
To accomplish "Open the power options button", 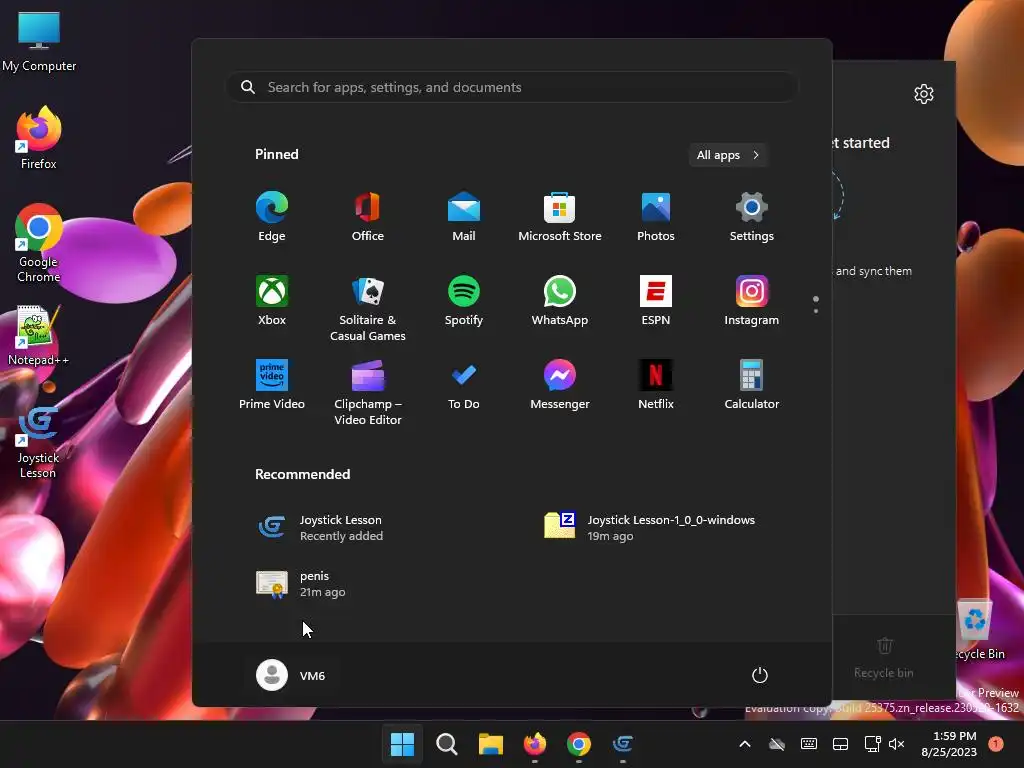I will [x=760, y=675].
